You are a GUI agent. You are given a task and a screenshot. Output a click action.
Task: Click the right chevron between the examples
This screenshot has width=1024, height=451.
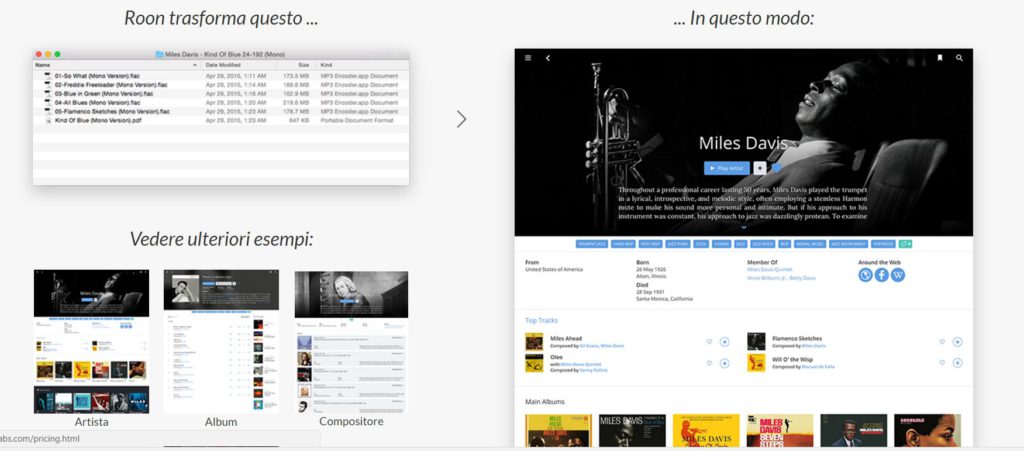pos(461,118)
